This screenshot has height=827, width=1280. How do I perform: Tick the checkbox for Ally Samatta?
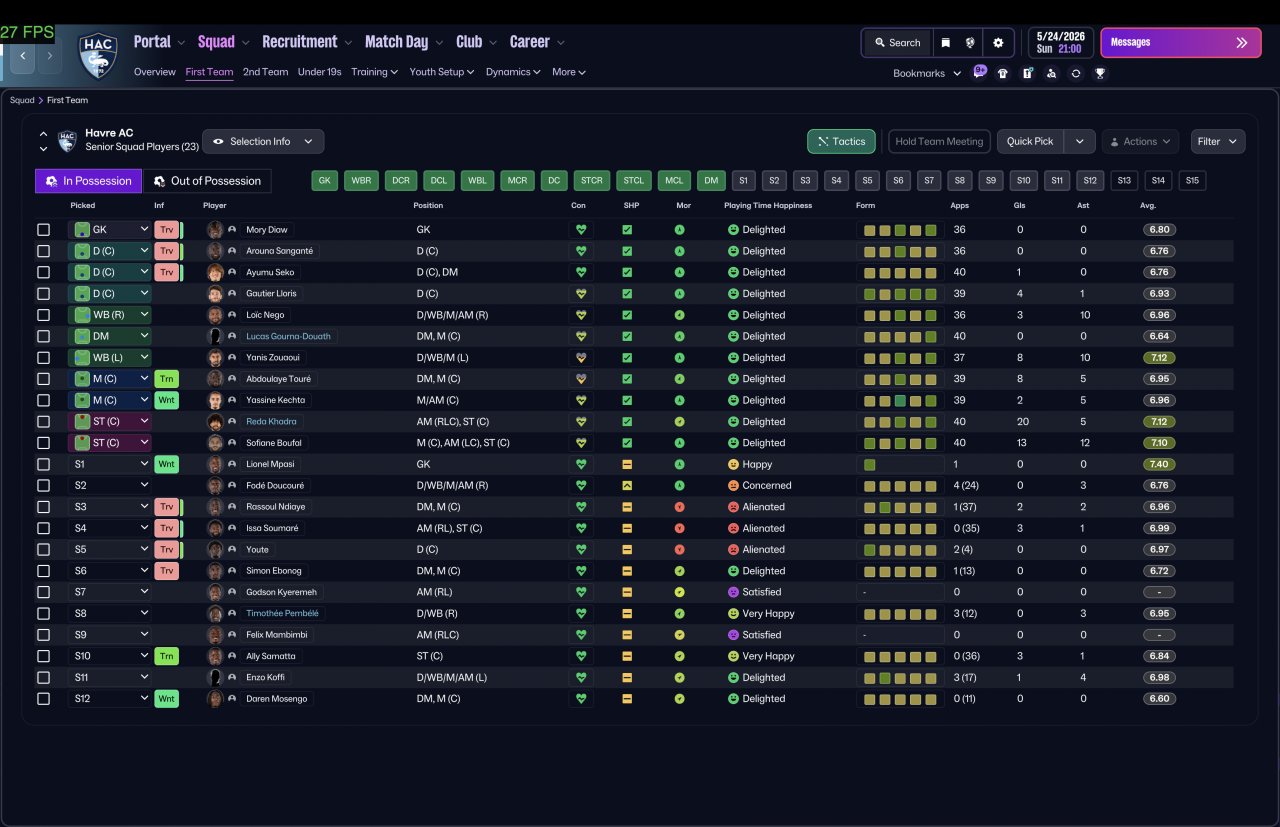point(43,656)
